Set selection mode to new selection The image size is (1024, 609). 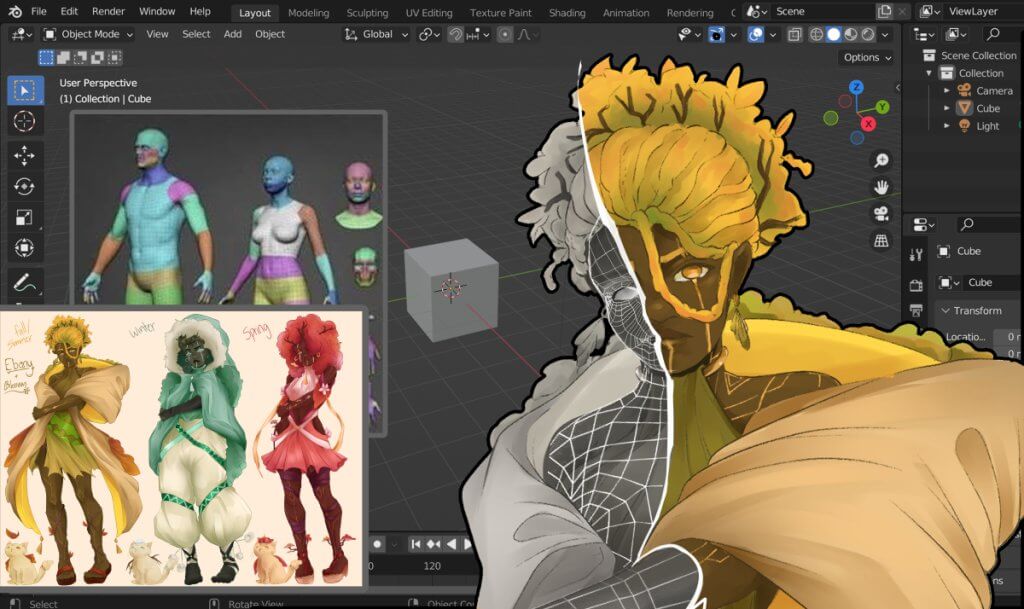pyautogui.click(x=46, y=57)
